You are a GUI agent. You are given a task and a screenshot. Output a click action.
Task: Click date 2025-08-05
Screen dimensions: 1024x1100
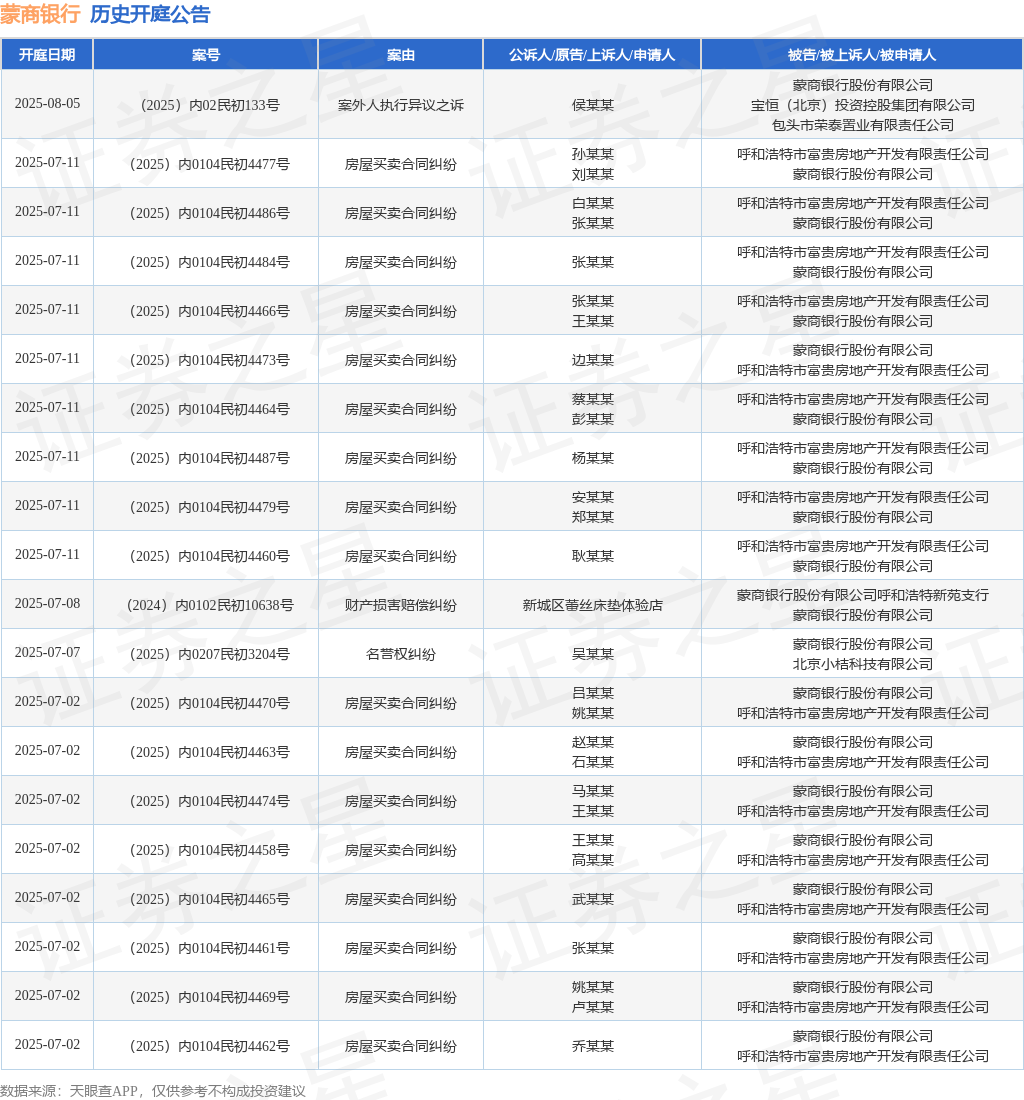(x=47, y=104)
